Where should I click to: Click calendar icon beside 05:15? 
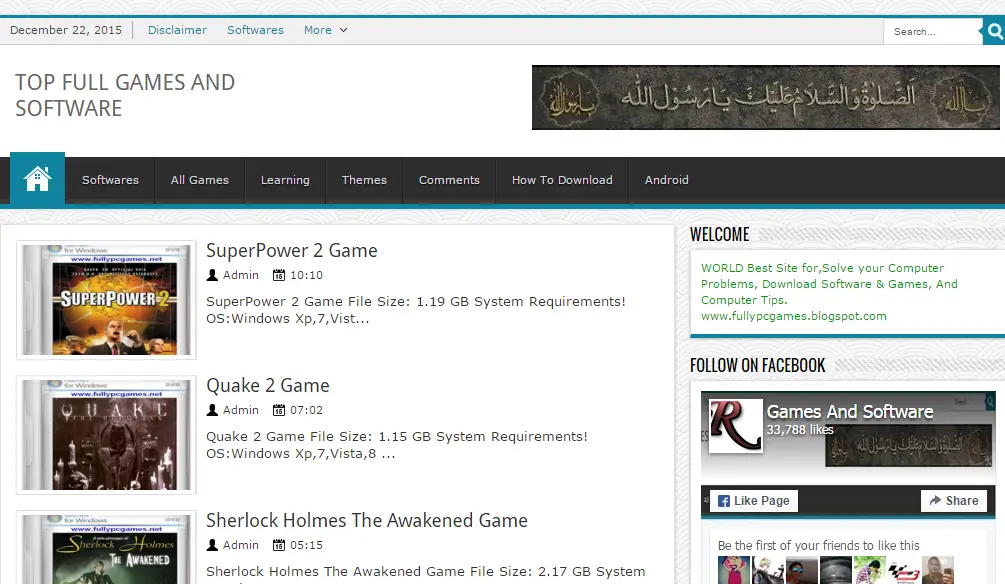(278, 545)
